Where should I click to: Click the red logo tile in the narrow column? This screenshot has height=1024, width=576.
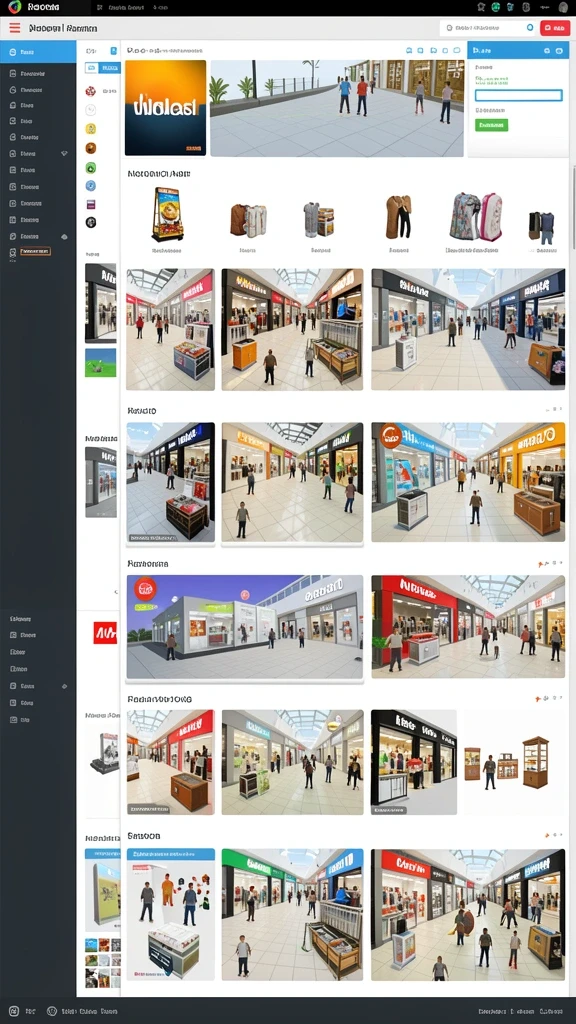point(104,632)
